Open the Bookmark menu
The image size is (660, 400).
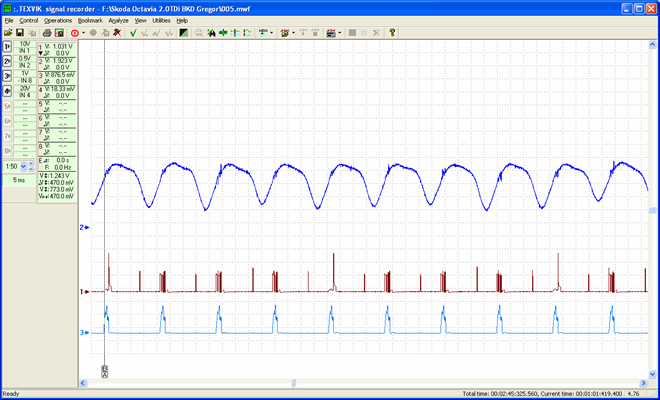[x=90, y=21]
